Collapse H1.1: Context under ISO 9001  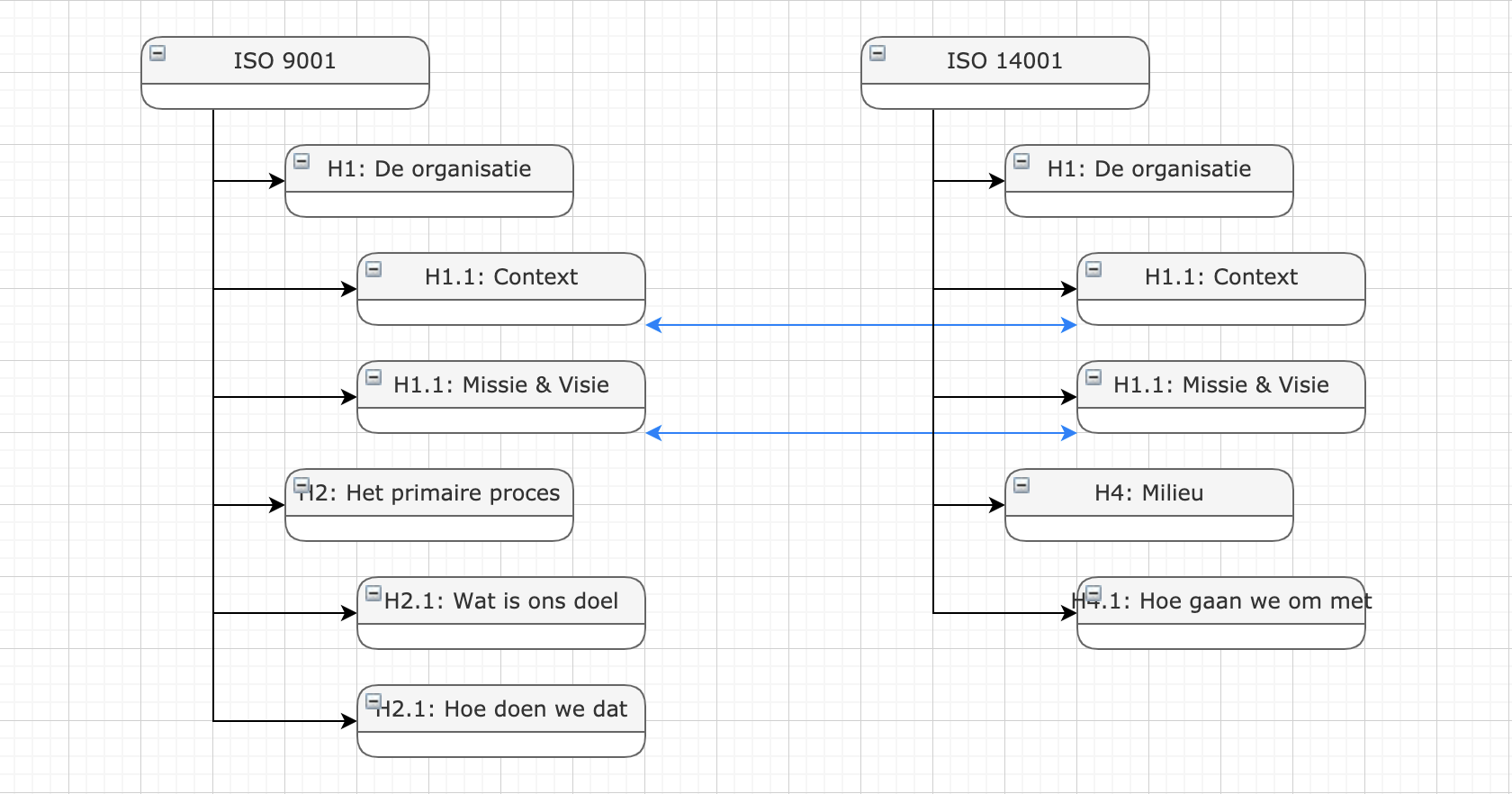[x=373, y=269]
